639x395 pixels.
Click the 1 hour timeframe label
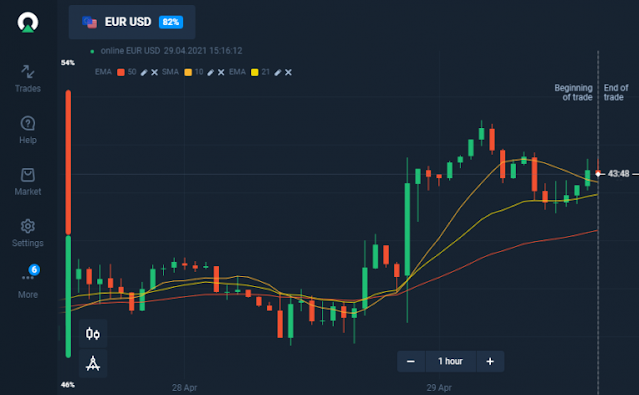[x=450, y=362]
